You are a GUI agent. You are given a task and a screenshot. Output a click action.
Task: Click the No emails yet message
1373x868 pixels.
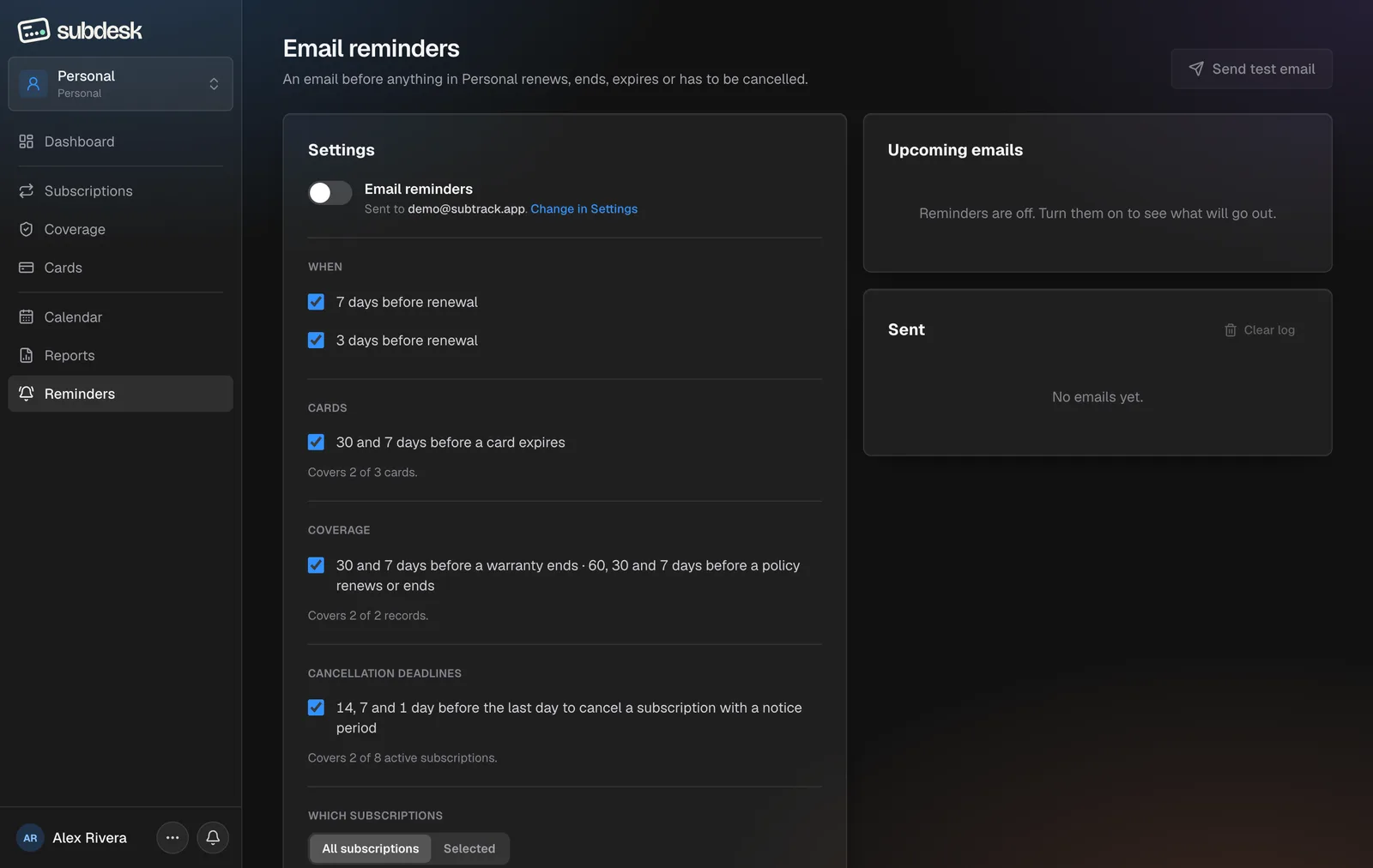click(x=1098, y=397)
